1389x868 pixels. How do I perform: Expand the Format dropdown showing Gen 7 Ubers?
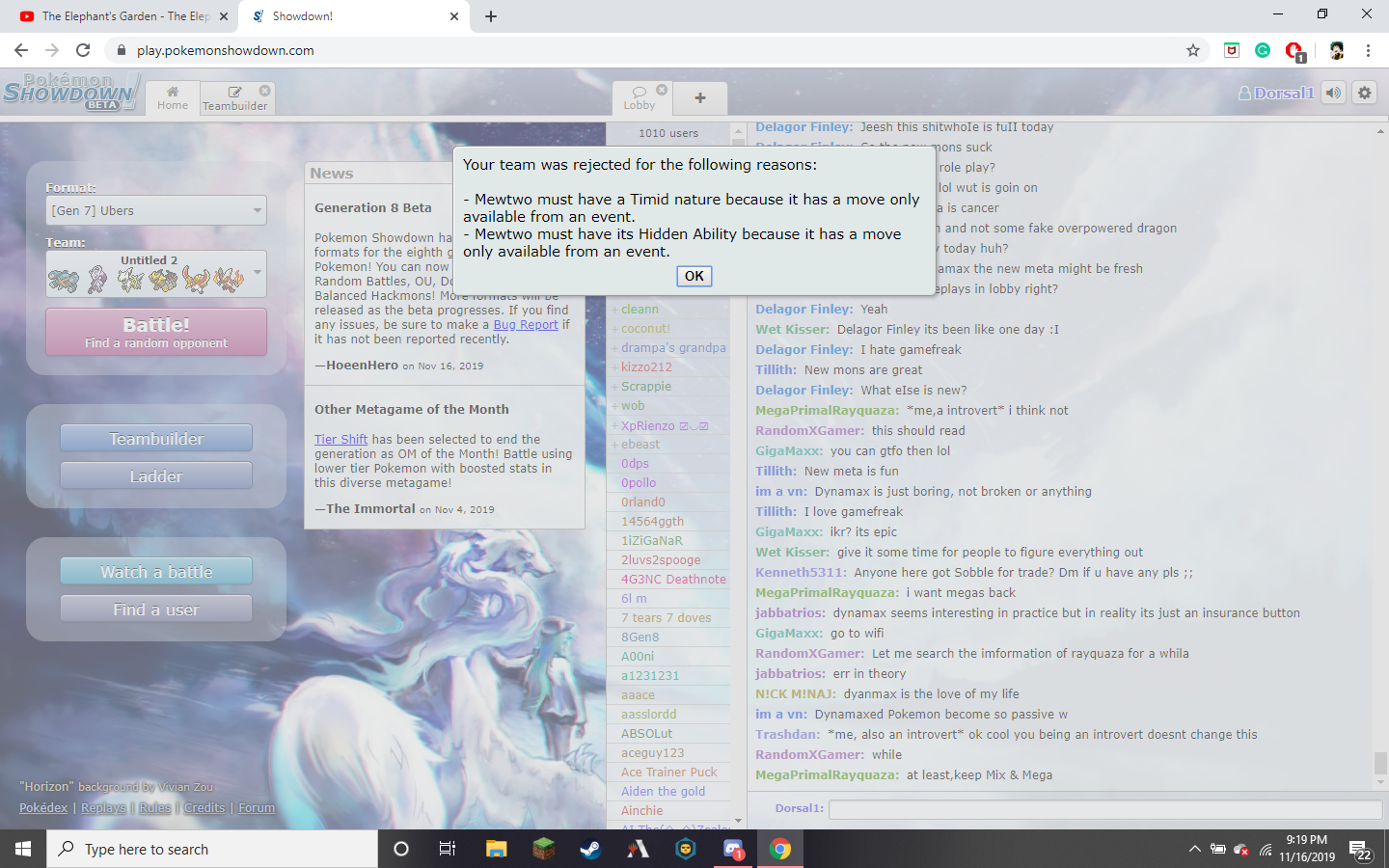156,210
